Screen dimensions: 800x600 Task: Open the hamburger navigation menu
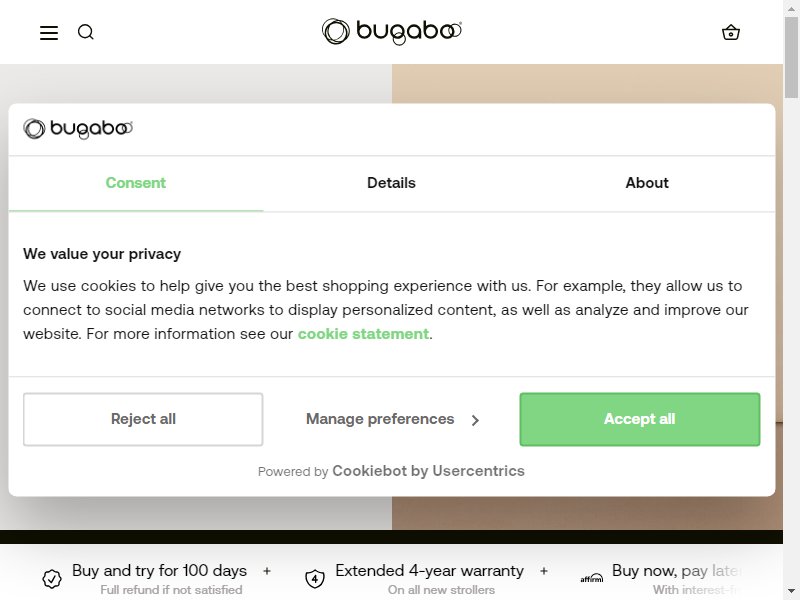(x=49, y=33)
